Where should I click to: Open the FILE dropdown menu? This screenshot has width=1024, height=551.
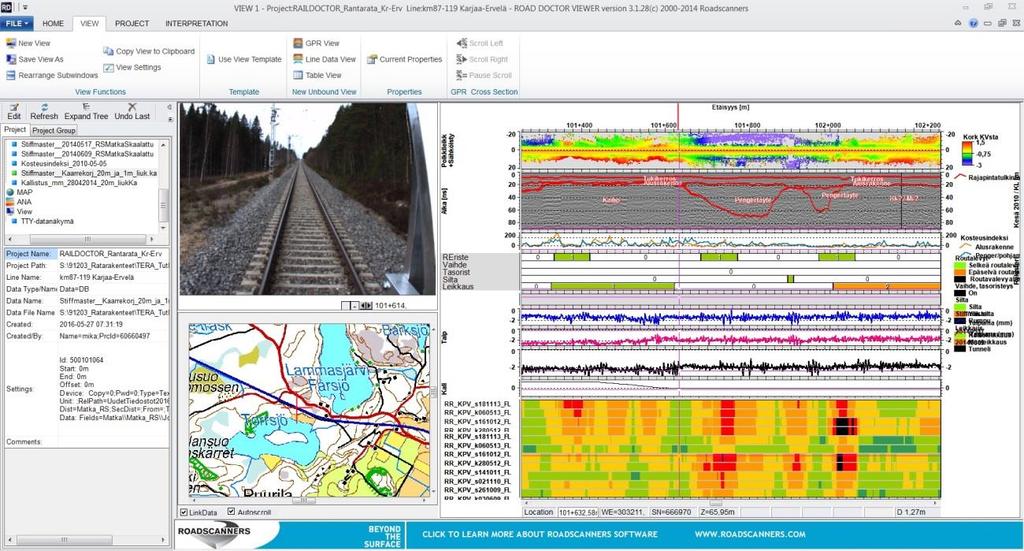pos(17,24)
